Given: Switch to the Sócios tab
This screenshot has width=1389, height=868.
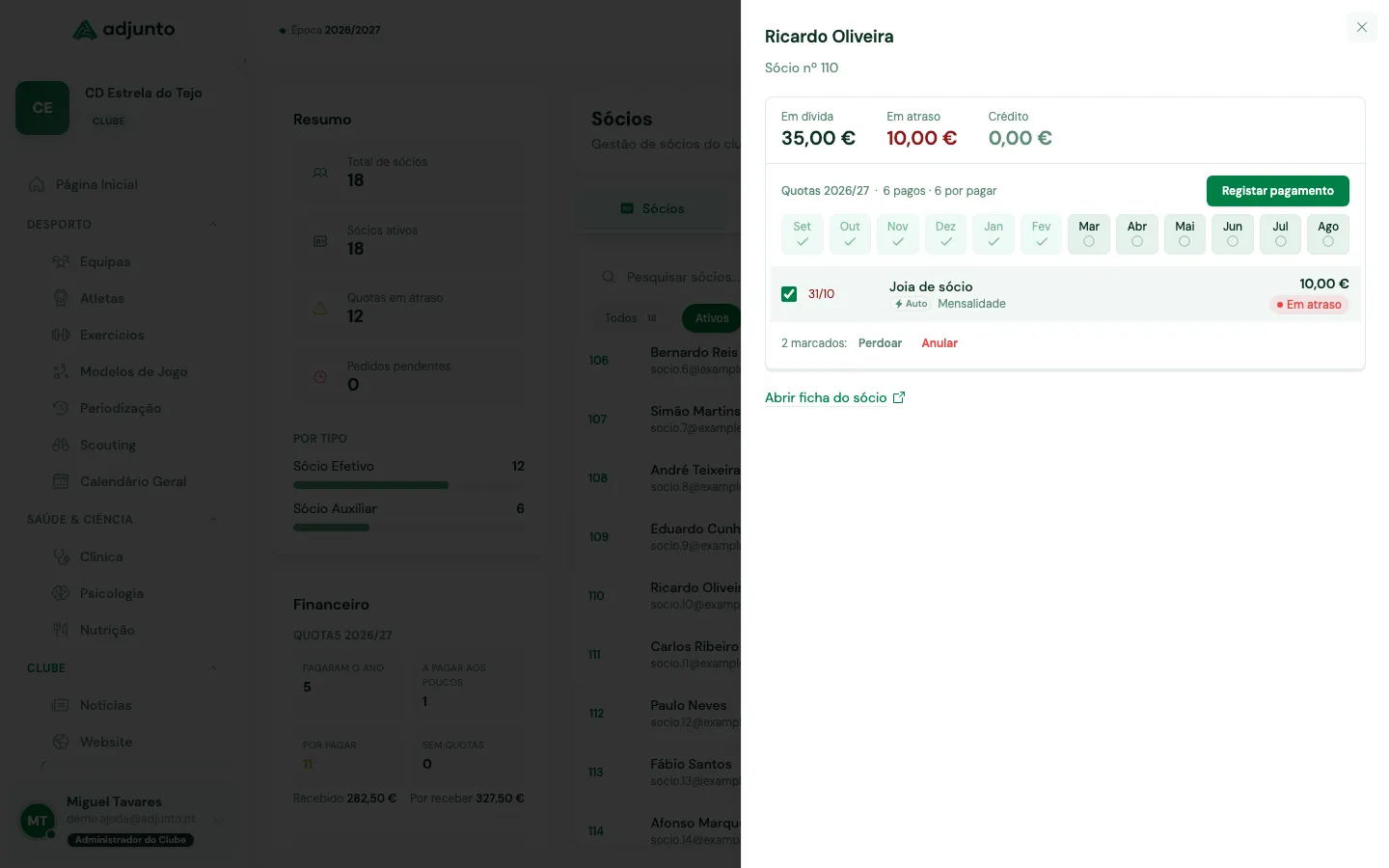Looking at the screenshot, I should click(x=653, y=208).
